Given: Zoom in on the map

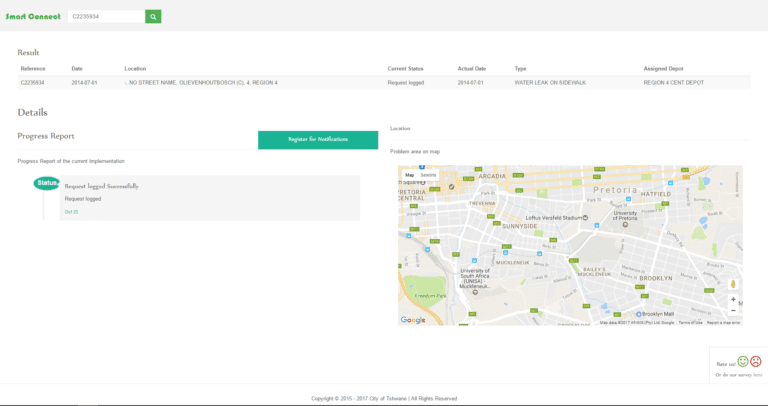Looking at the screenshot, I should [733, 299].
